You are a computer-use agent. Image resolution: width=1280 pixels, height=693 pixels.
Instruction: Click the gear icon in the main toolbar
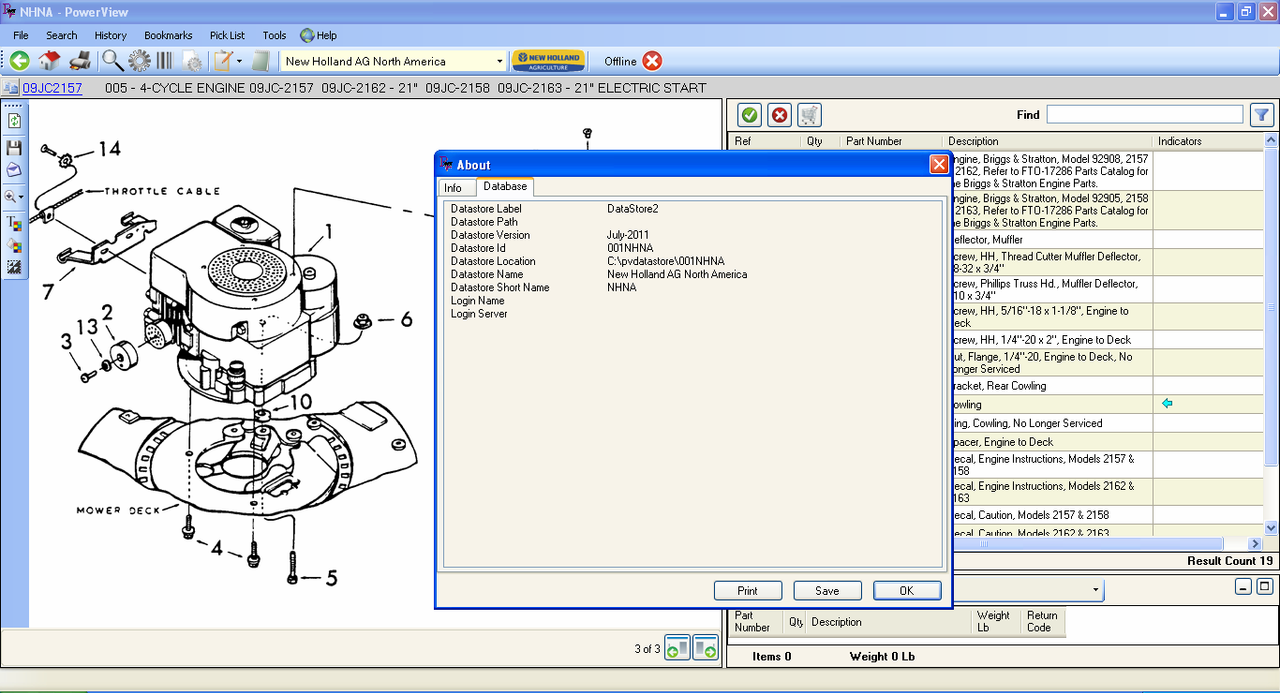coord(139,61)
